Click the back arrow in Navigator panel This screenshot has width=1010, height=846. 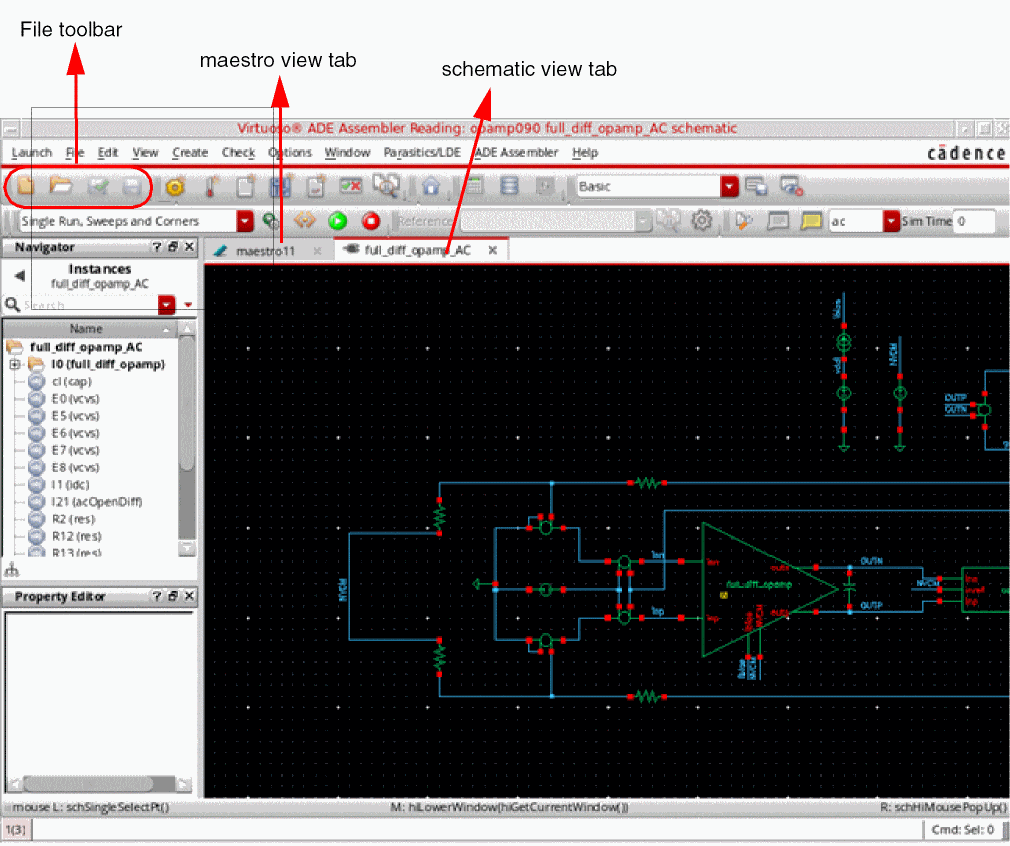[19, 276]
